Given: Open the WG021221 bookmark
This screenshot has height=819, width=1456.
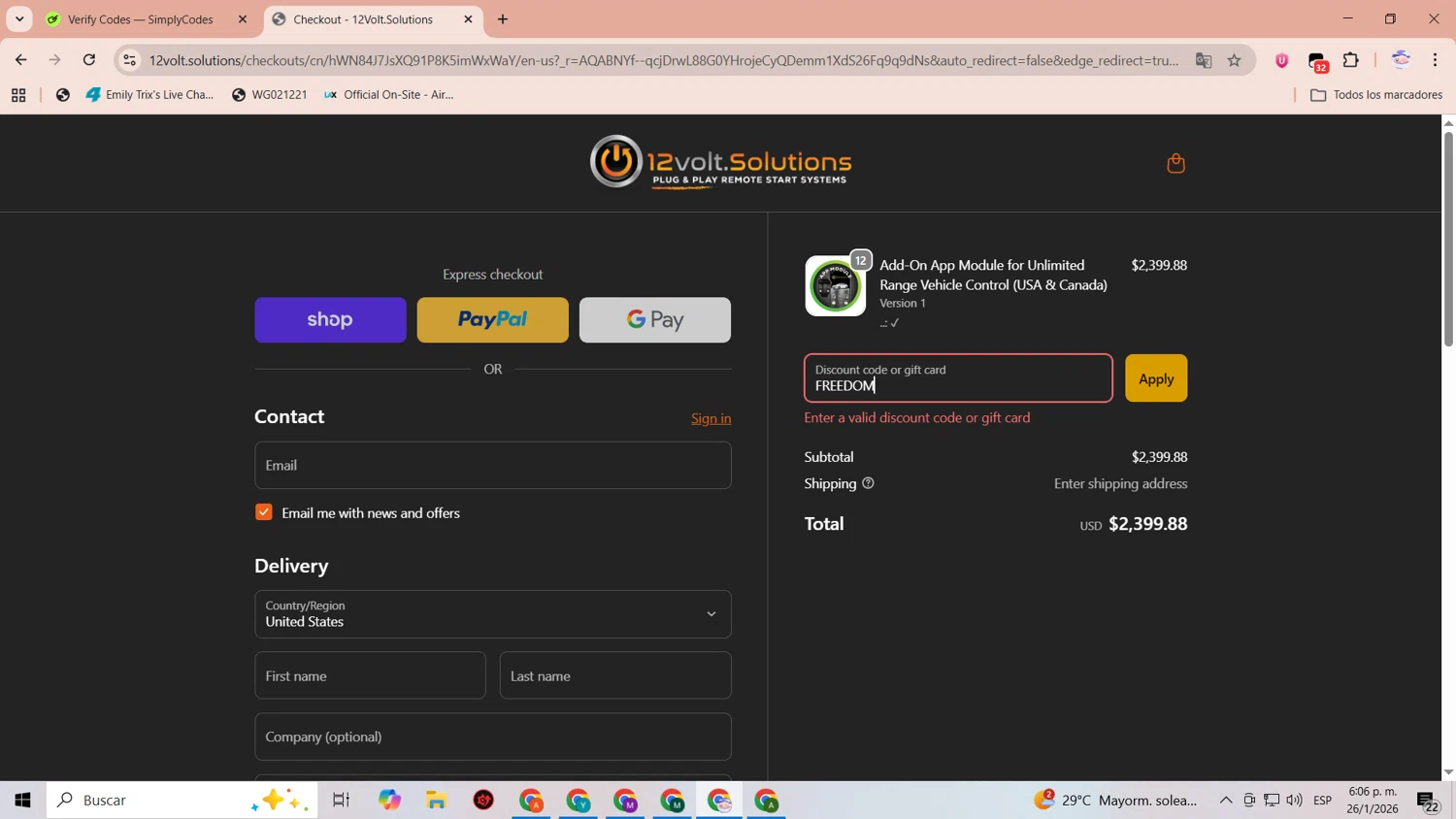Looking at the screenshot, I should pos(269,95).
